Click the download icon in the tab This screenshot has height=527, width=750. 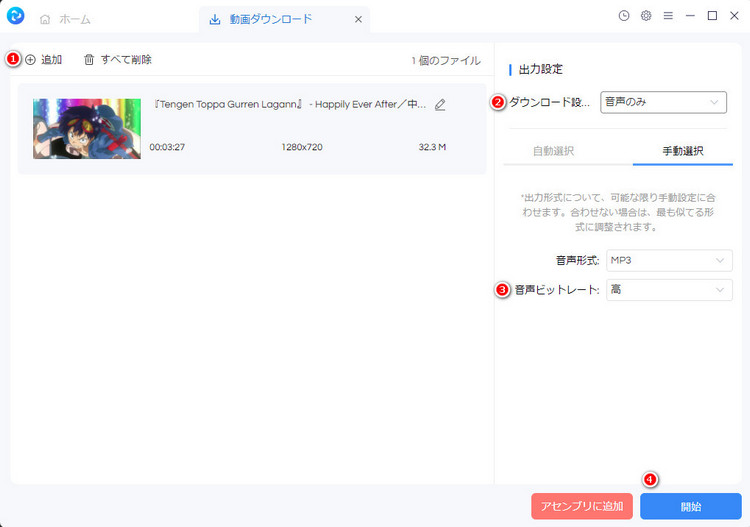point(215,20)
